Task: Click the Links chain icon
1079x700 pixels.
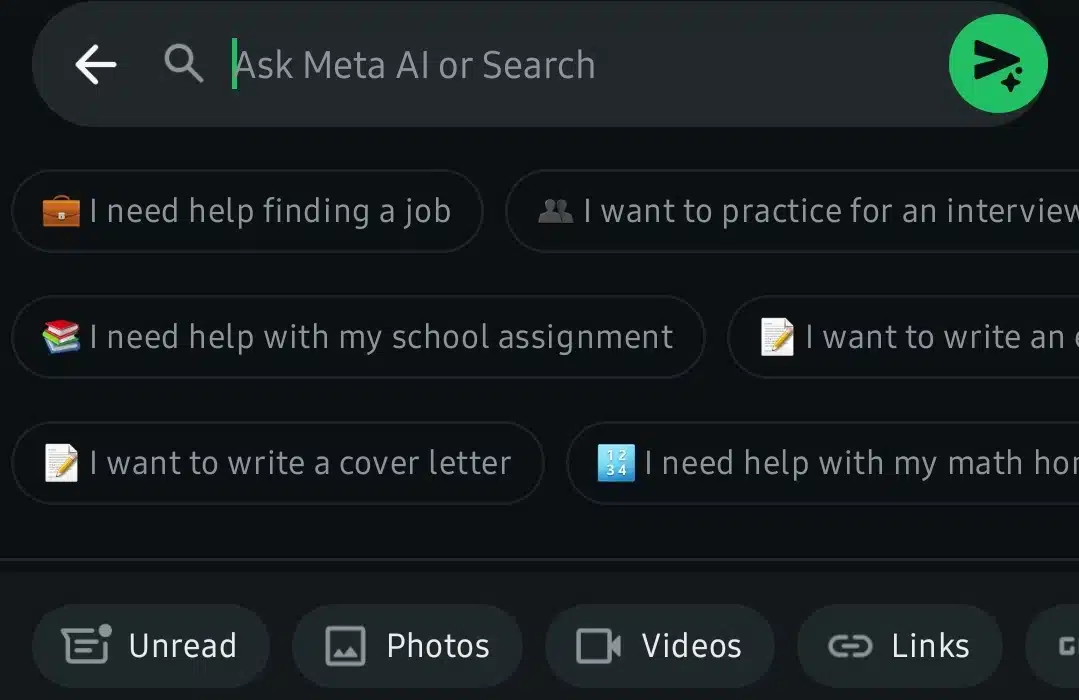Action: [x=850, y=646]
